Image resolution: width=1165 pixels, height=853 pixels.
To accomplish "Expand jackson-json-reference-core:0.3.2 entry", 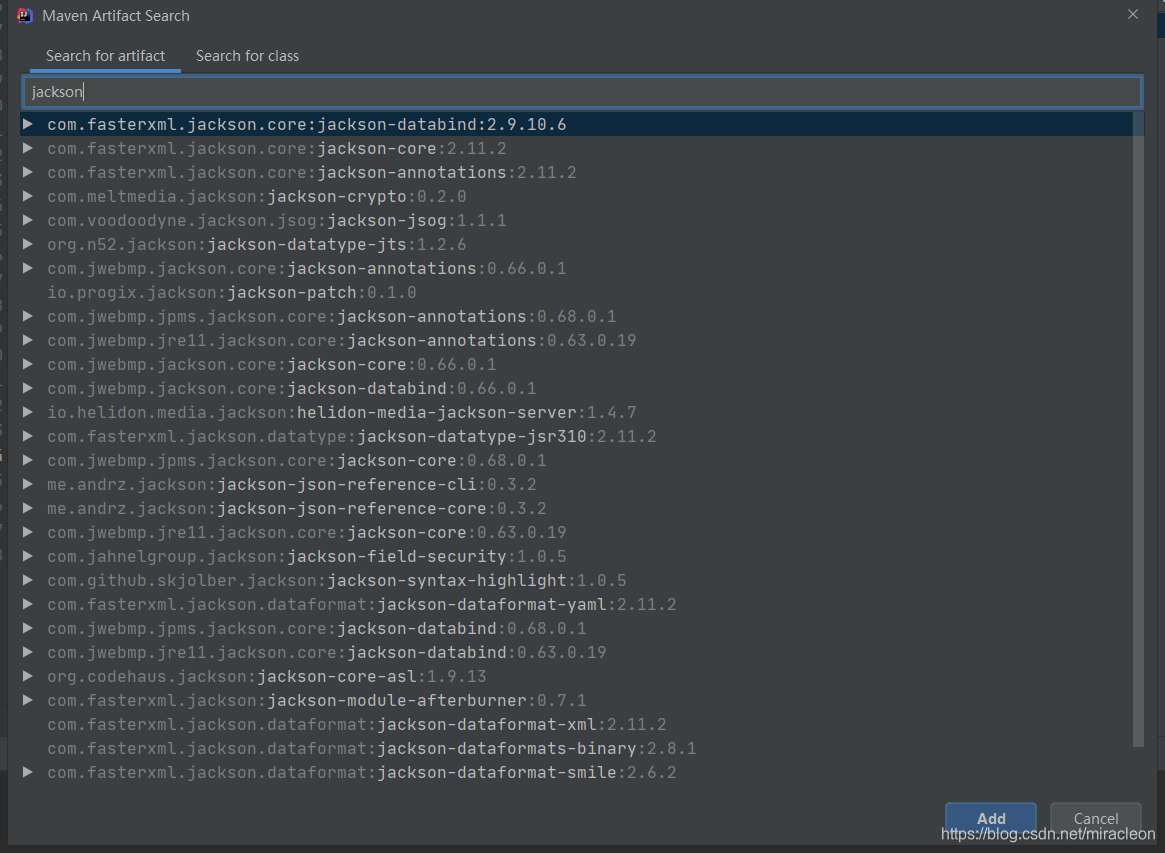I will coord(27,507).
